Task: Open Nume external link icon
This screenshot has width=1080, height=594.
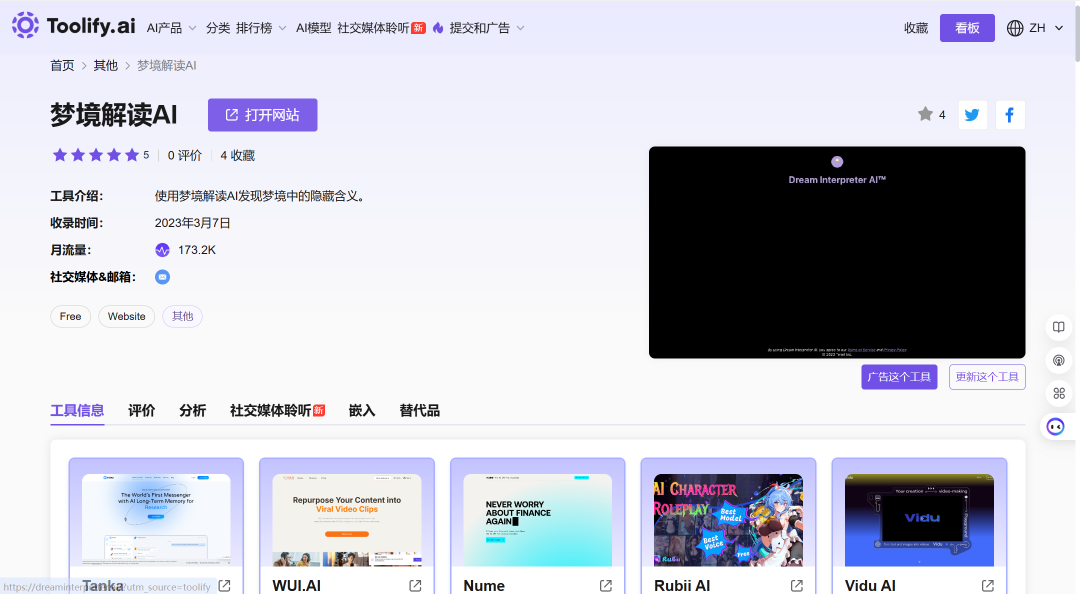Action: click(x=606, y=585)
